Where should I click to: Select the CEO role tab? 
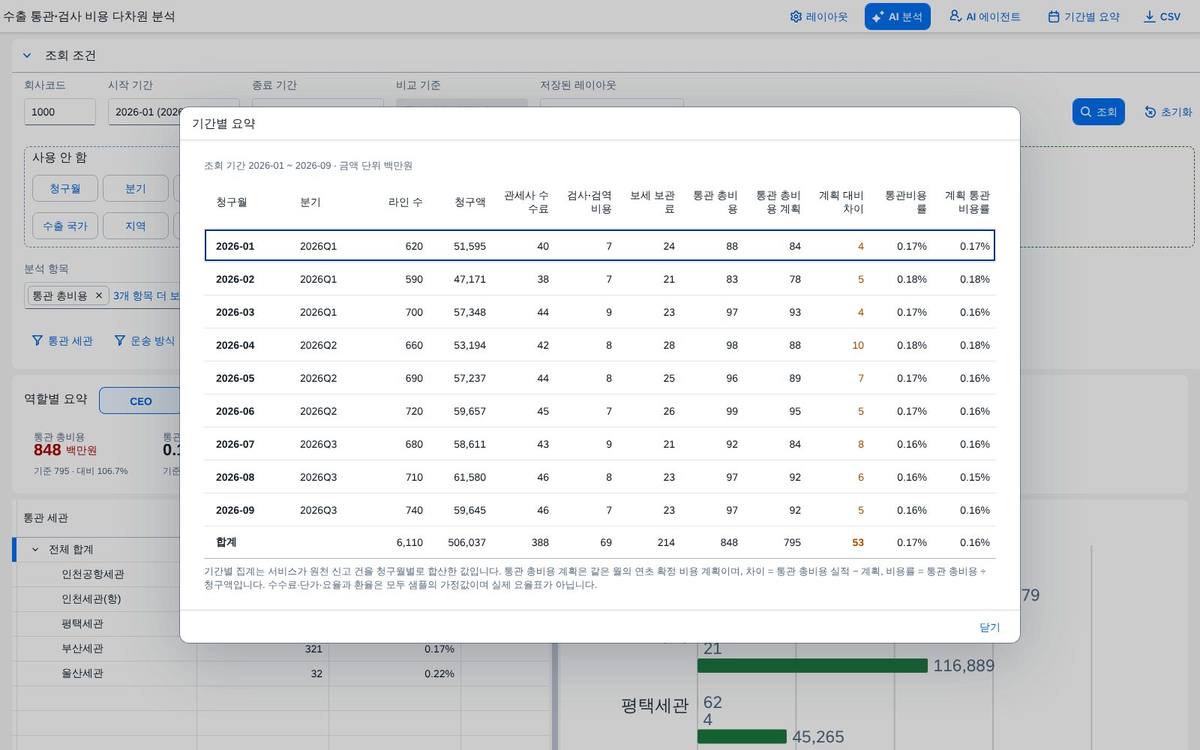(x=141, y=401)
